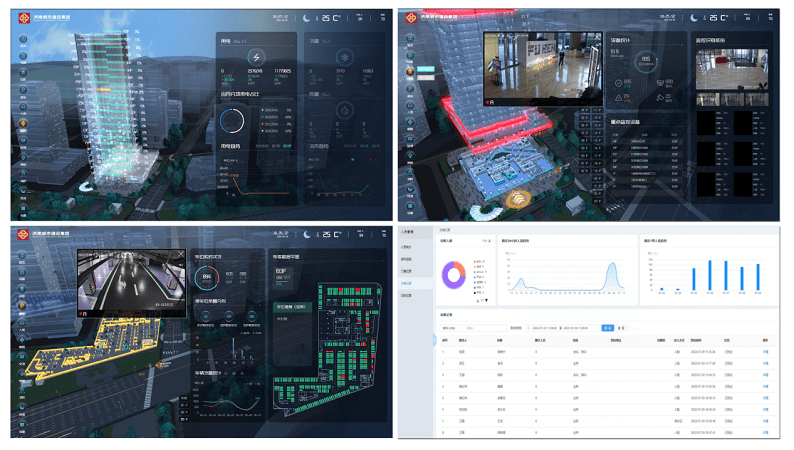Open the large lobby monitoring video thumbnail
794x450 pixels.
pos(732,69)
